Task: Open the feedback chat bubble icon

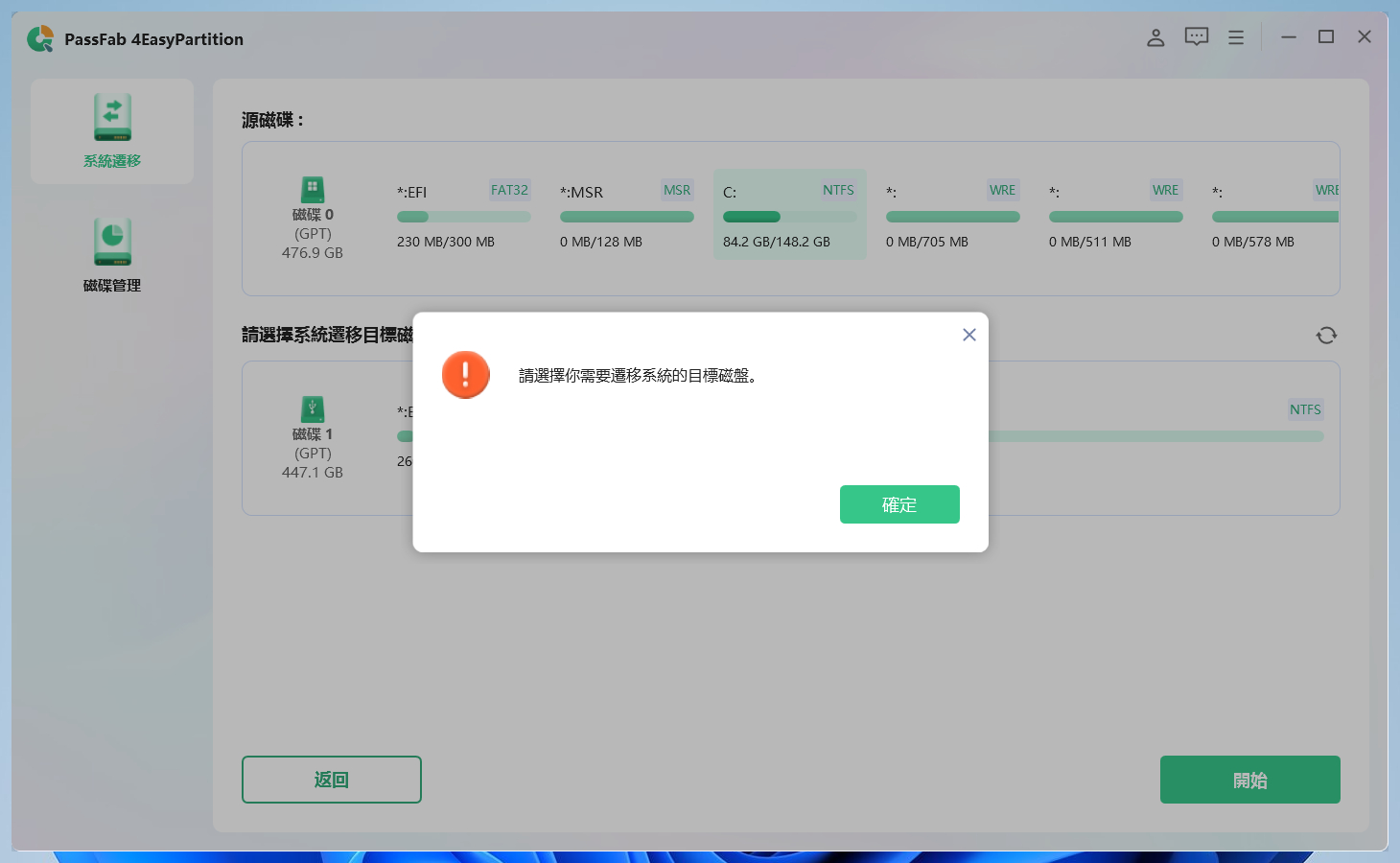Action: point(1196,36)
